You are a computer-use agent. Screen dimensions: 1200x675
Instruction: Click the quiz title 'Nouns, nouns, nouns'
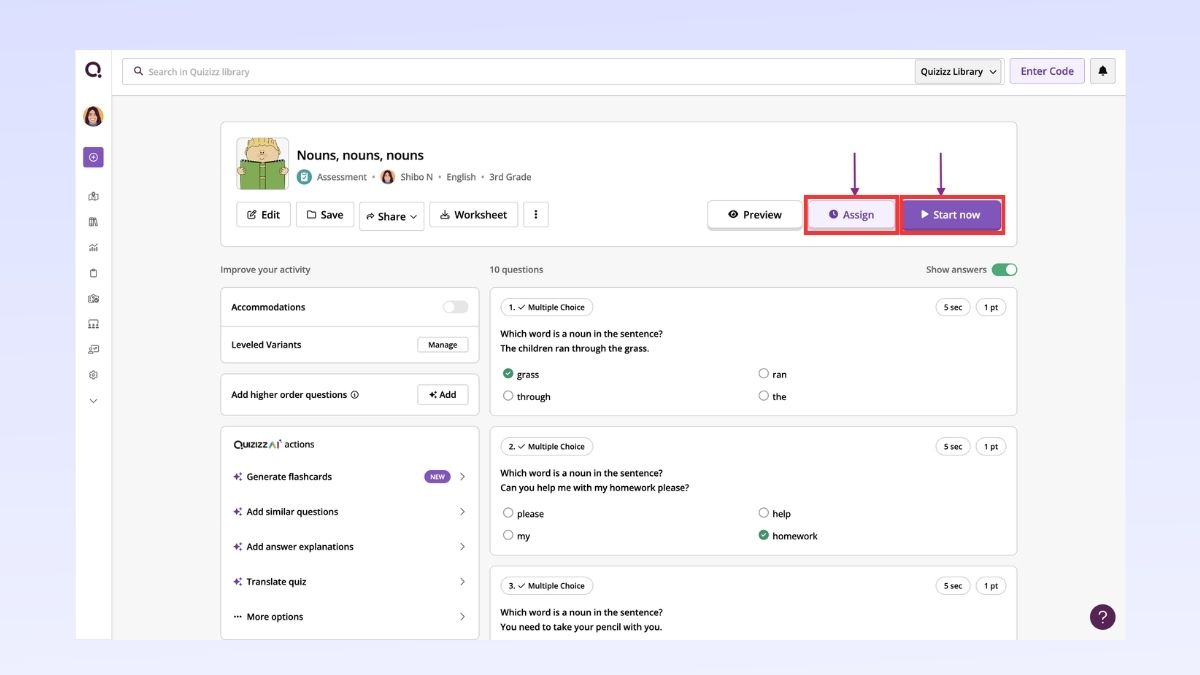360,155
